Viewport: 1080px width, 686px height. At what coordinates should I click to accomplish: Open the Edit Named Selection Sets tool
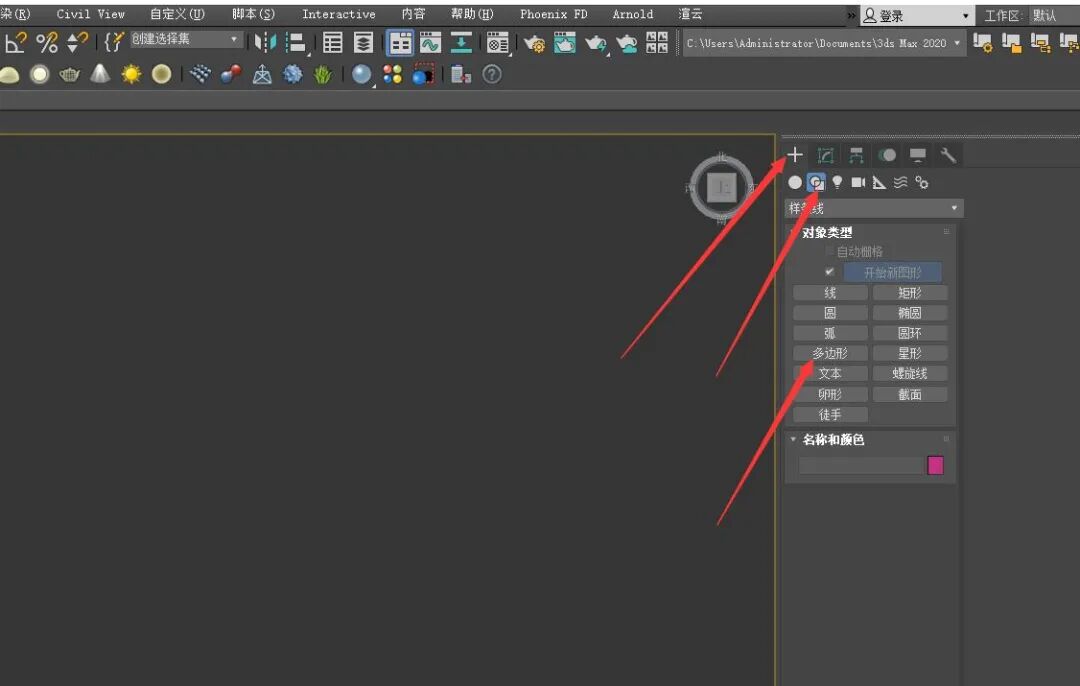tap(114, 43)
